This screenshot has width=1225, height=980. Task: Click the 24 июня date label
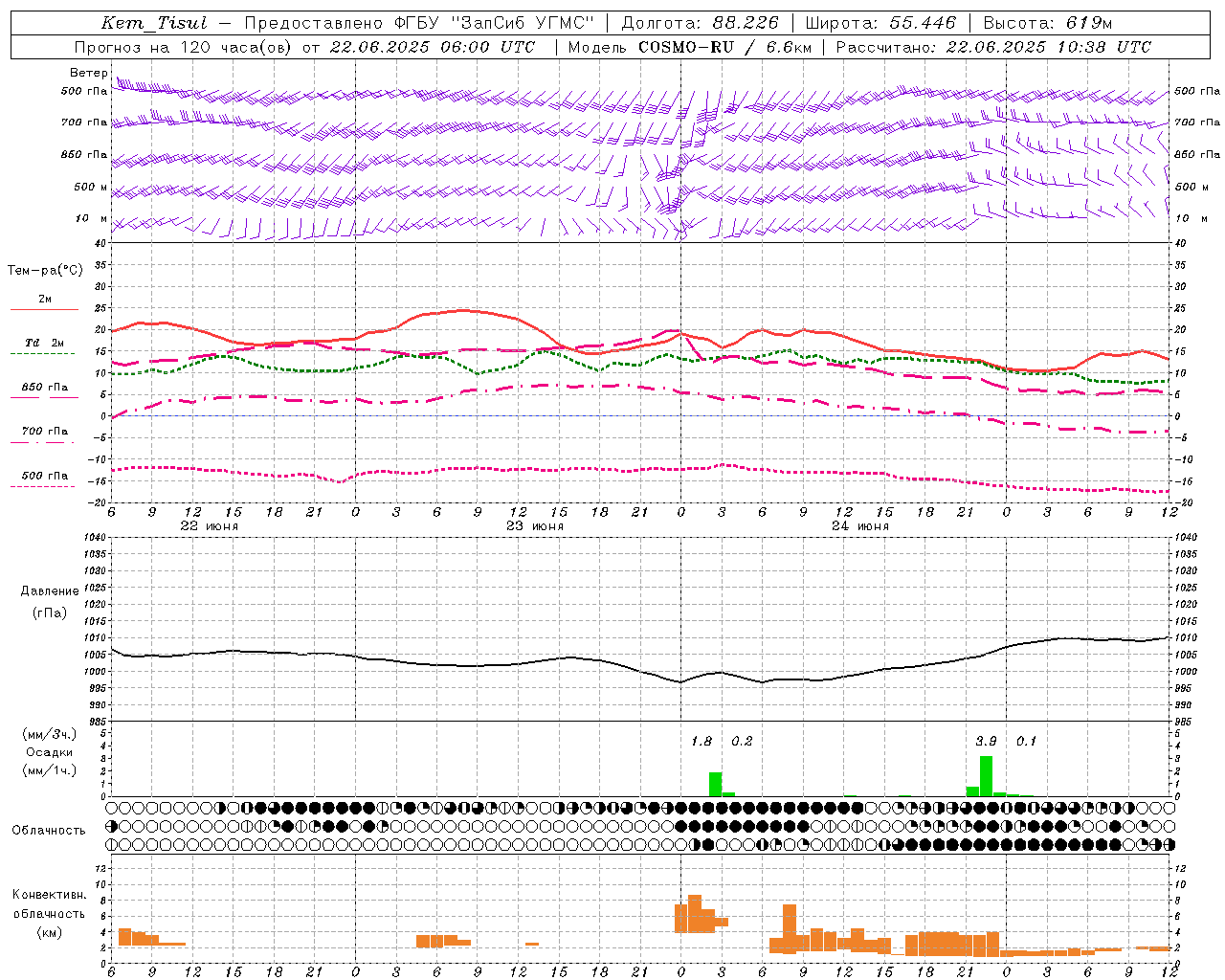860,526
